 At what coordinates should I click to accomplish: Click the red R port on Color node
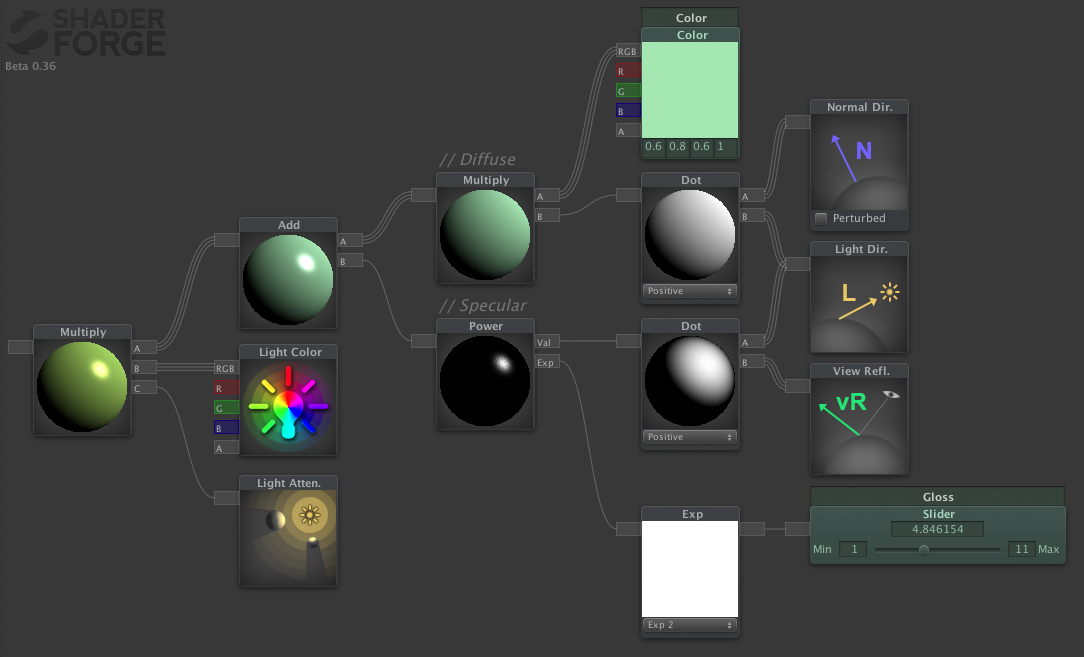pyautogui.click(x=628, y=71)
